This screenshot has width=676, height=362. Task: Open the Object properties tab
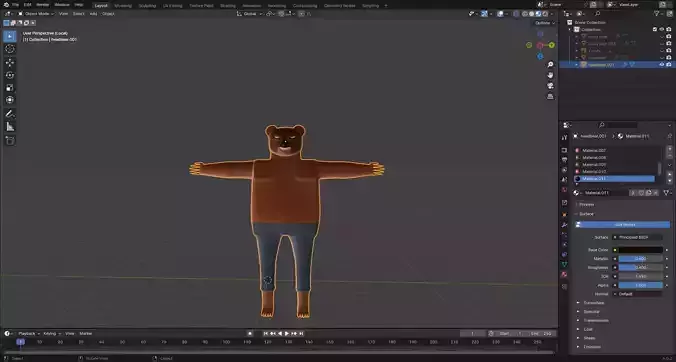[564, 214]
